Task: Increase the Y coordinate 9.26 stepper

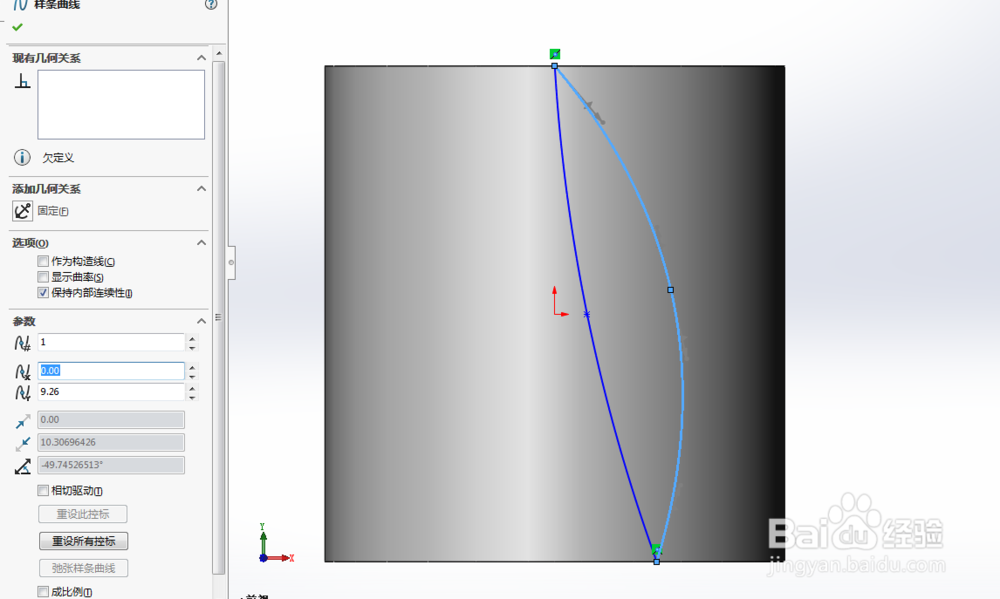Action: point(192,387)
